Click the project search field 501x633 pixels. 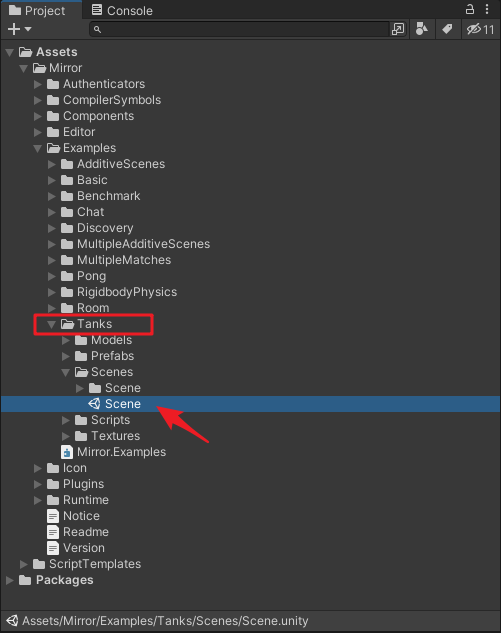[x=239, y=29]
